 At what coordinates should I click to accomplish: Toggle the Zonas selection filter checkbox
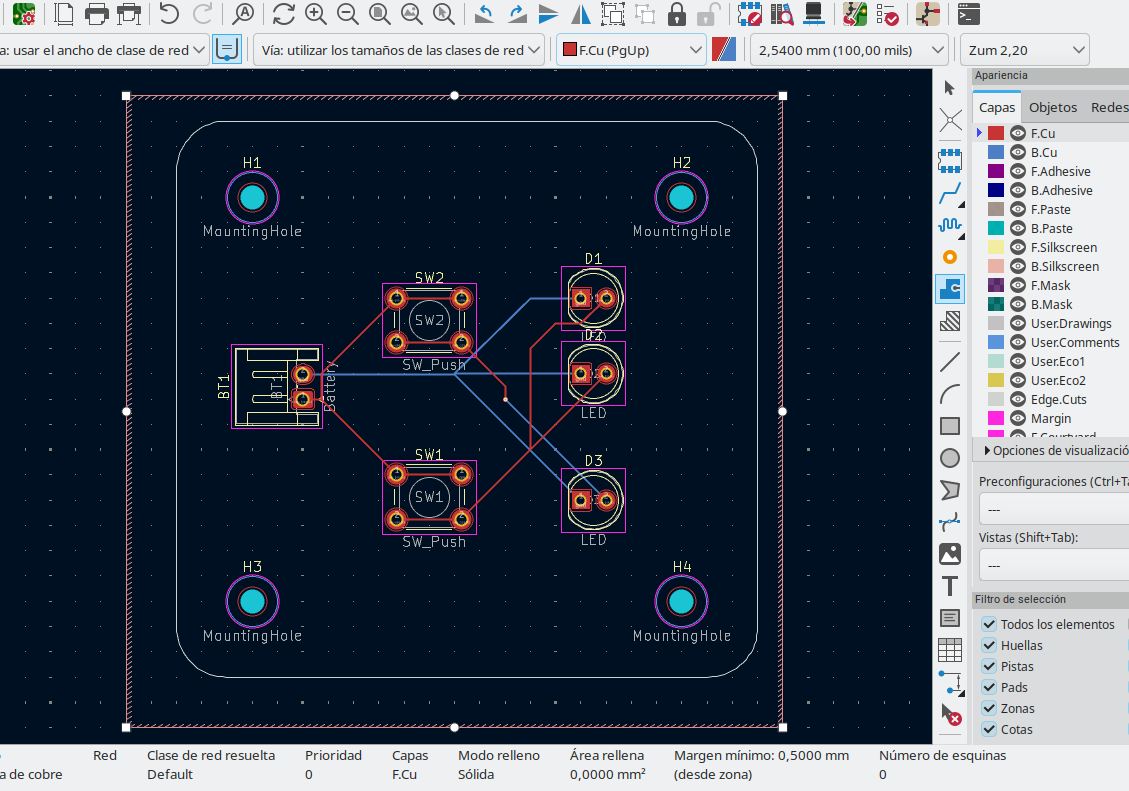coord(989,709)
